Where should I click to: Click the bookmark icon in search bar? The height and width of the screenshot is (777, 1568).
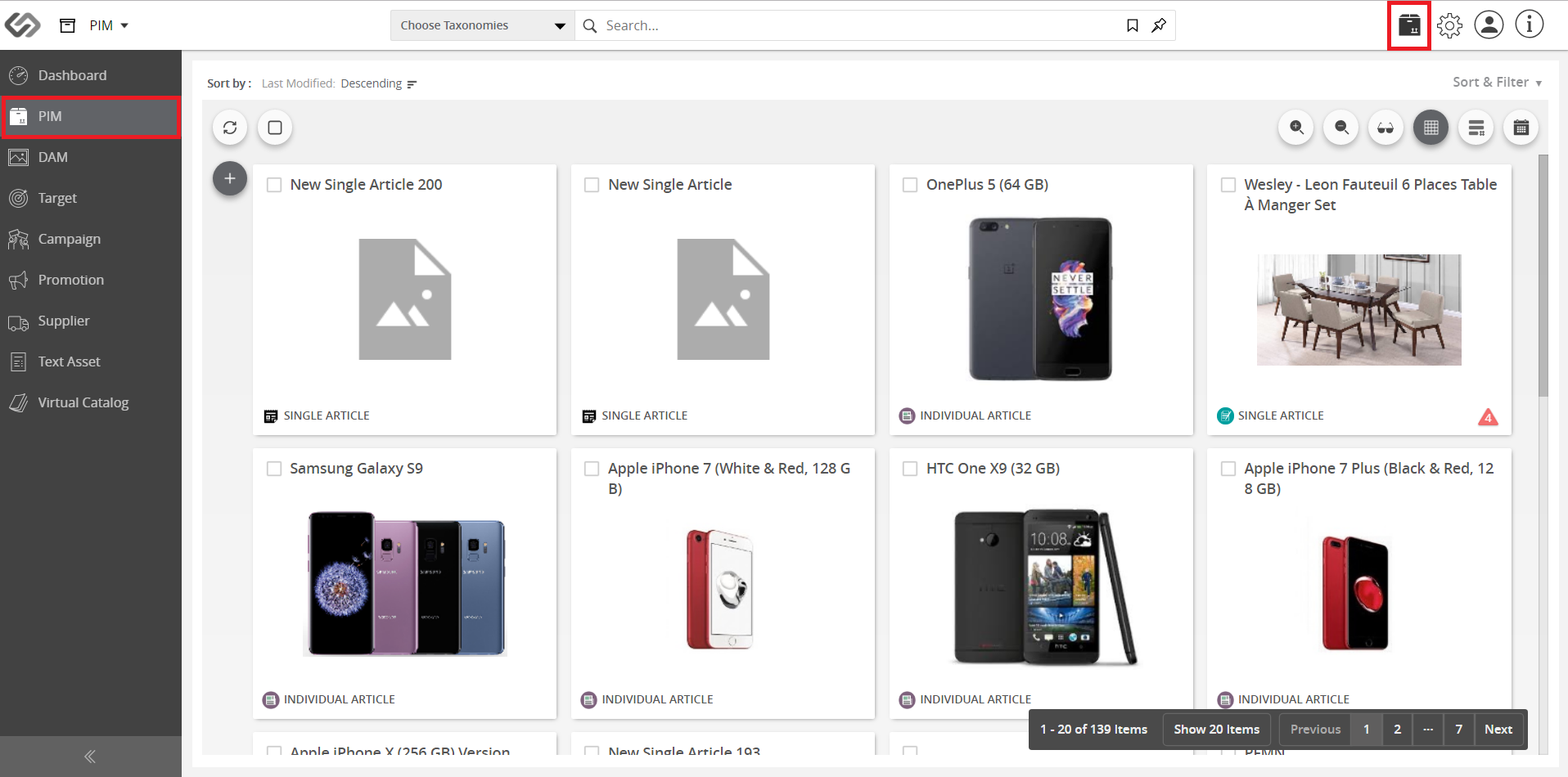tap(1133, 25)
